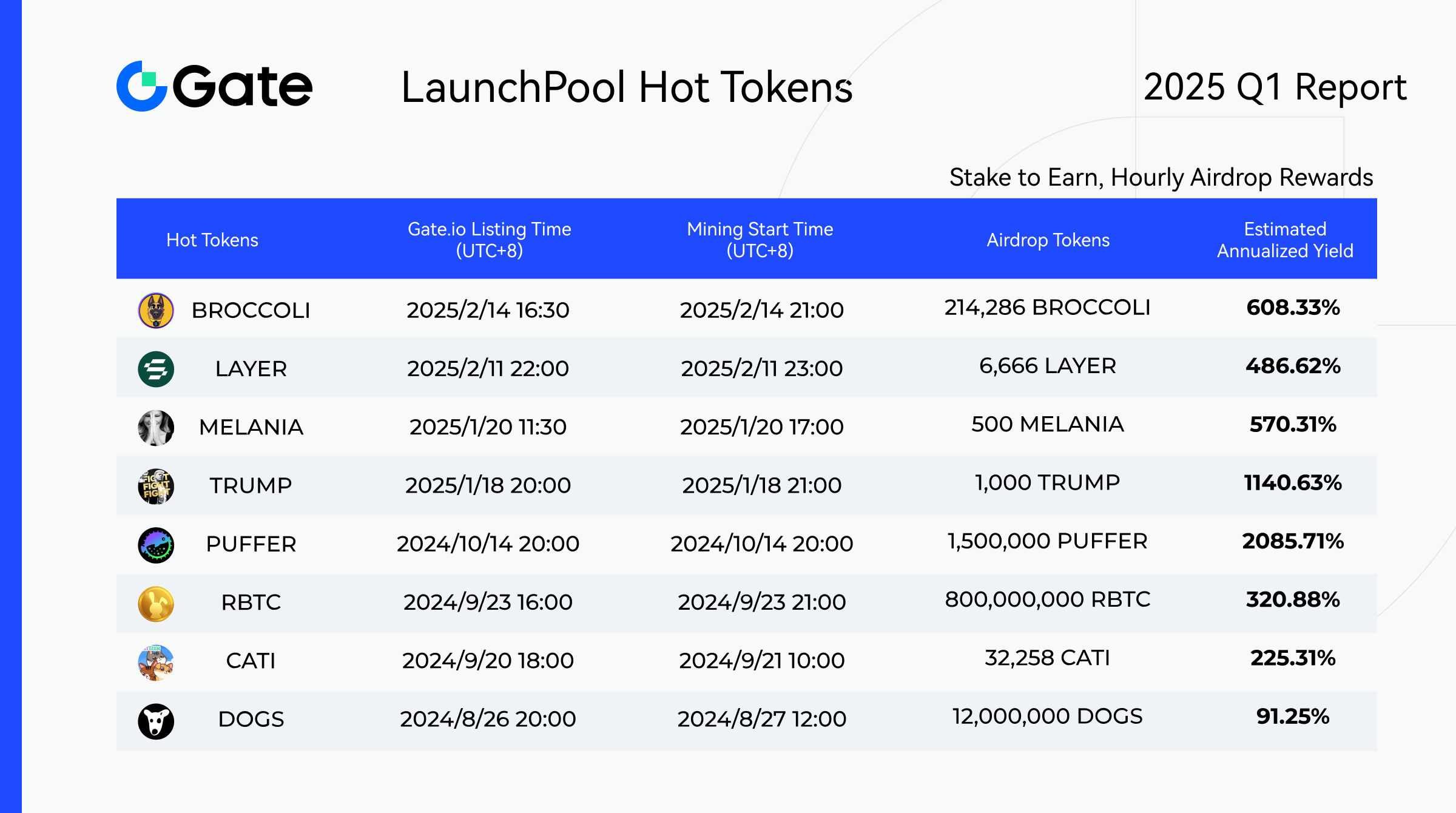Click the gold RBTC rabbit icon
This screenshot has width=1456, height=813.
pyautogui.click(x=156, y=603)
